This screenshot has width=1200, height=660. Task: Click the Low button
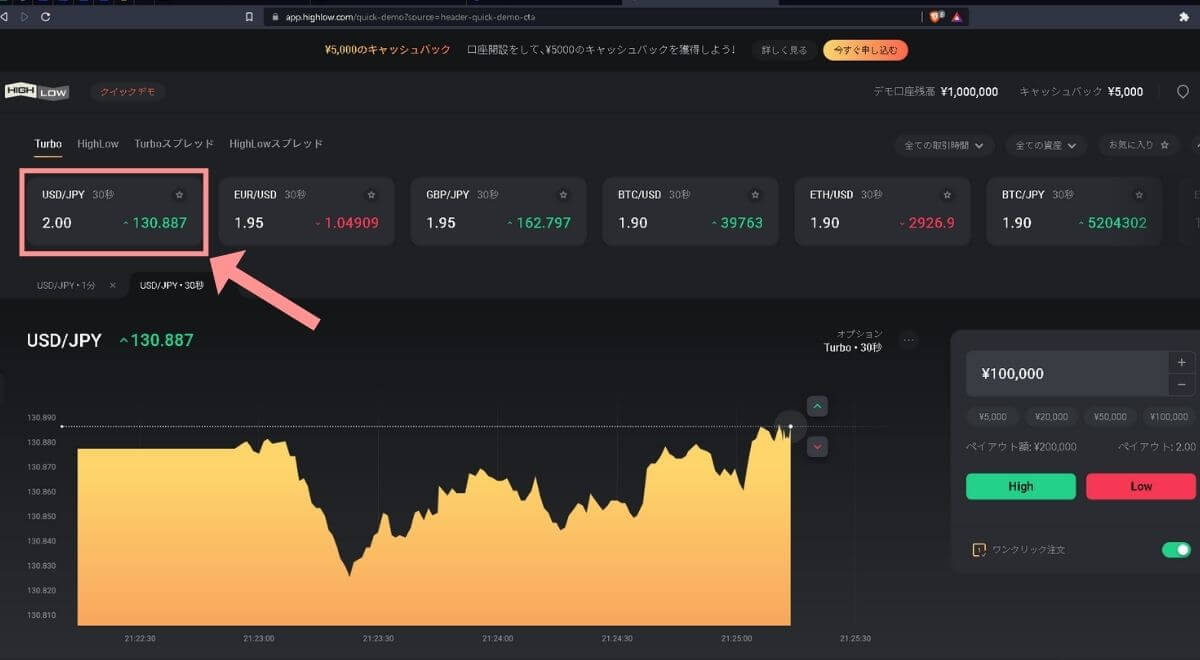point(1141,486)
